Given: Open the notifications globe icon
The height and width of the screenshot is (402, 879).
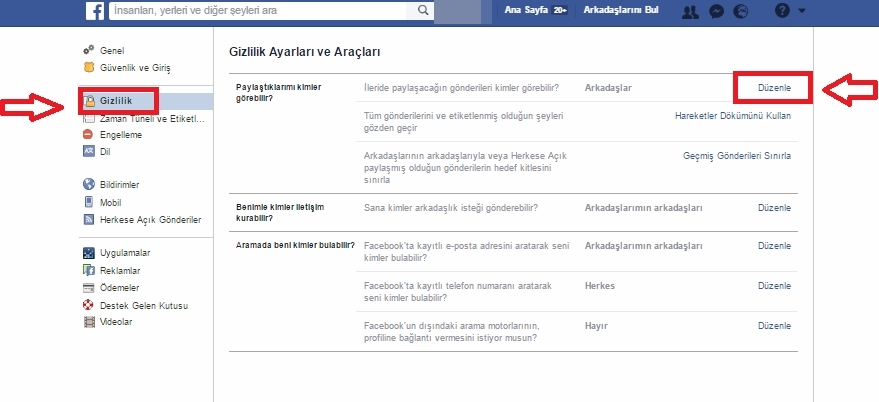Looking at the screenshot, I should click(x=741, y=11).
